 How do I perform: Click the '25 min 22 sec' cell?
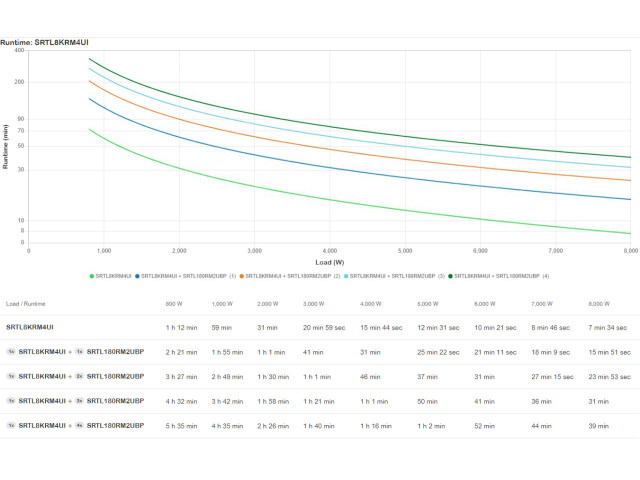pyautogui.click(x=438, y=352)
